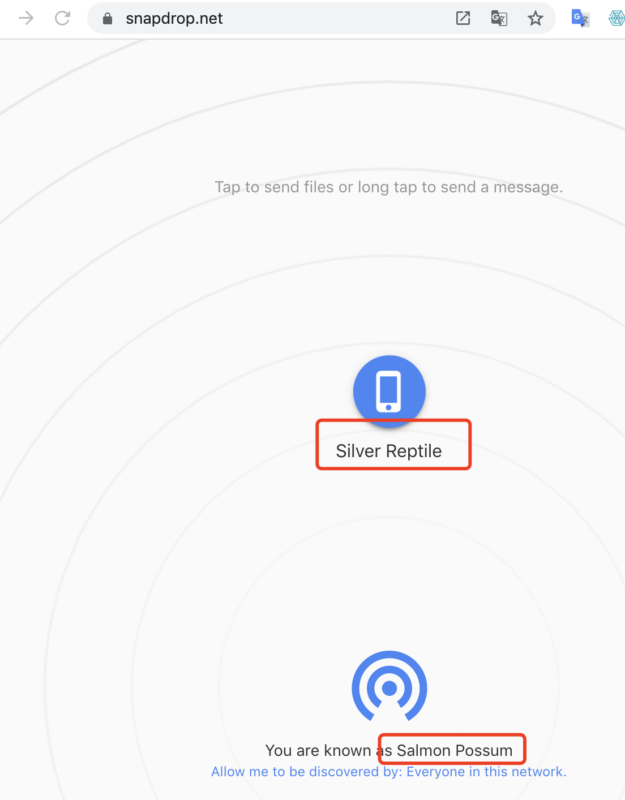
Task: Click the browser forward arrow
Action: click(26, 18)
